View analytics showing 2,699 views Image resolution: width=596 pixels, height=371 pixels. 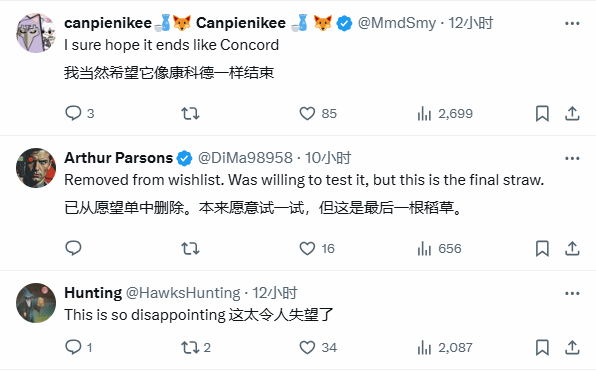(x=445, y=113)
